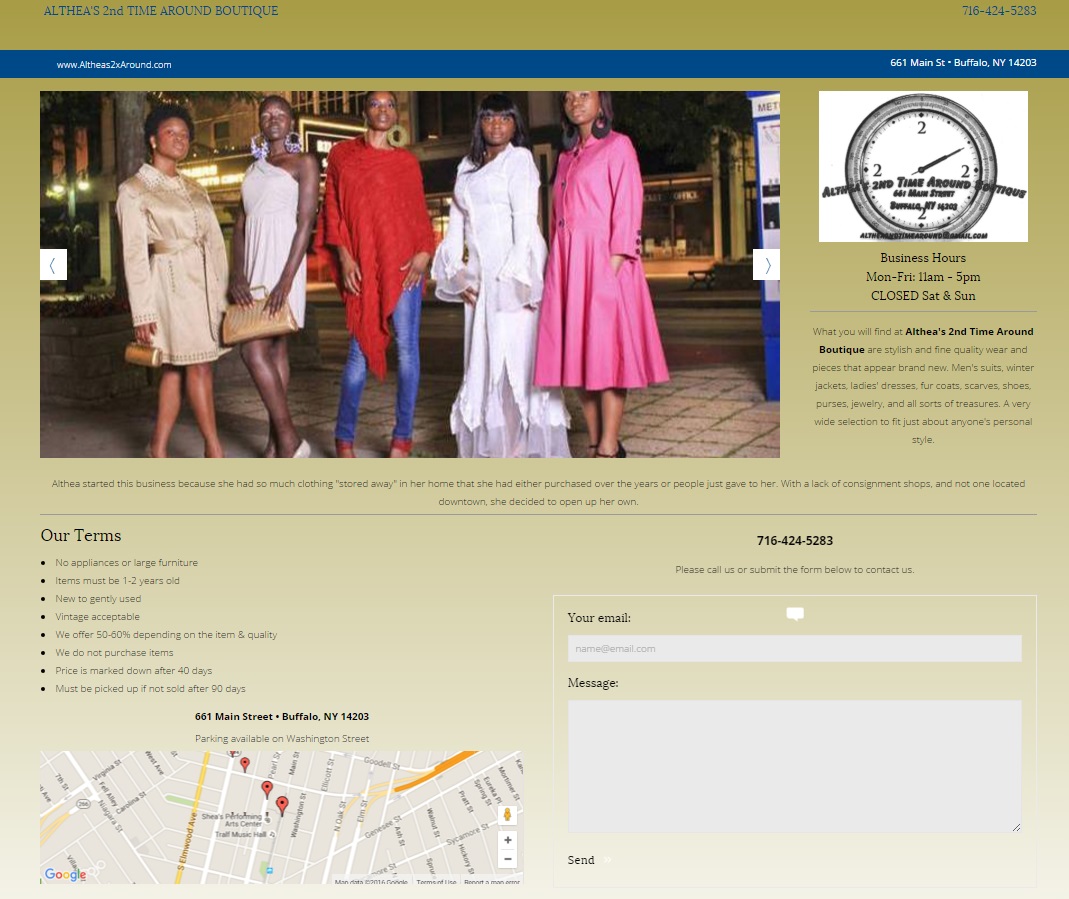
Task: Open the map Terms of Use link
Action: (436, 882)
